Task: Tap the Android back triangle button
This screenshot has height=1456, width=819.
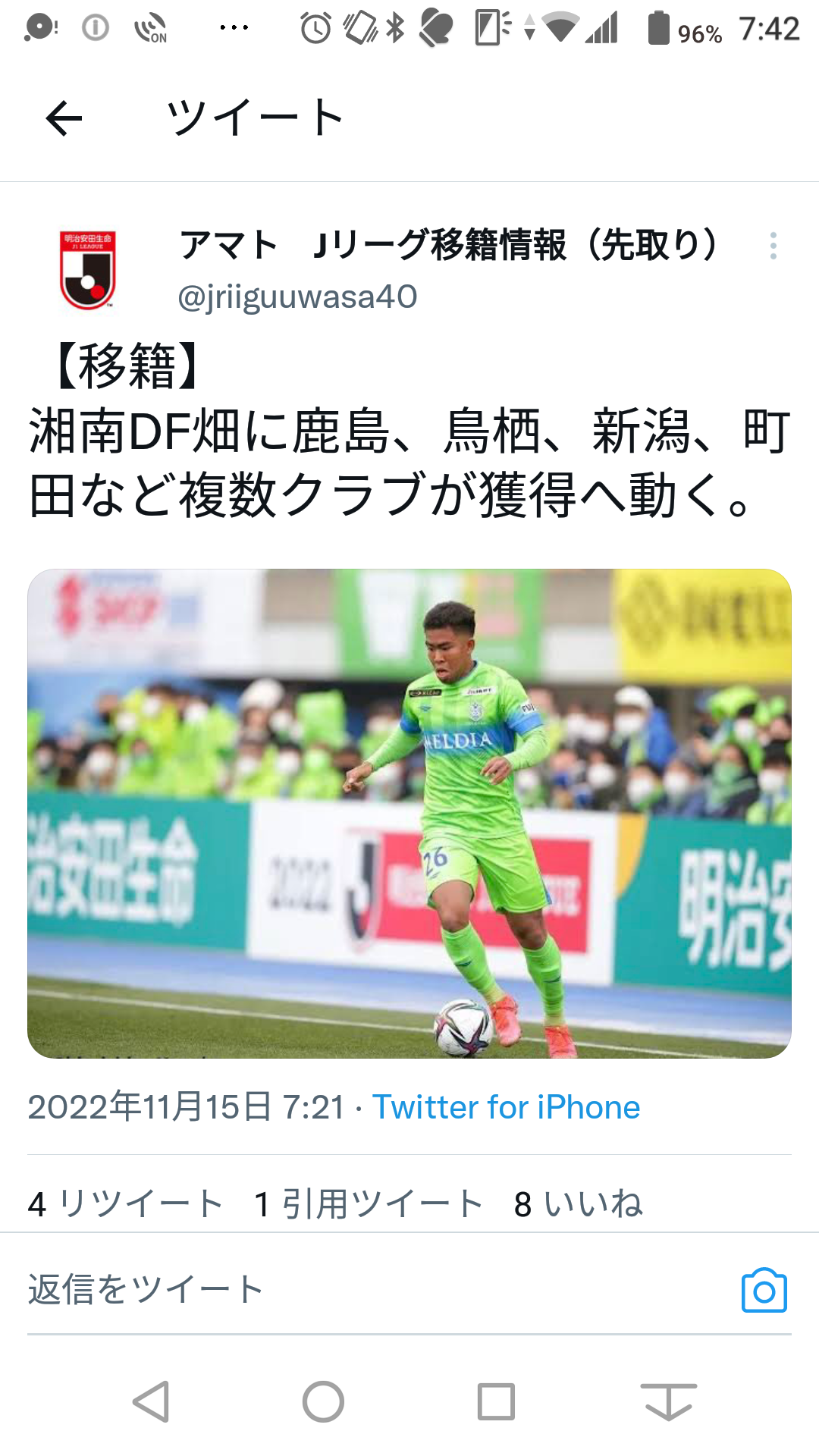Action: coord(151,1401)
